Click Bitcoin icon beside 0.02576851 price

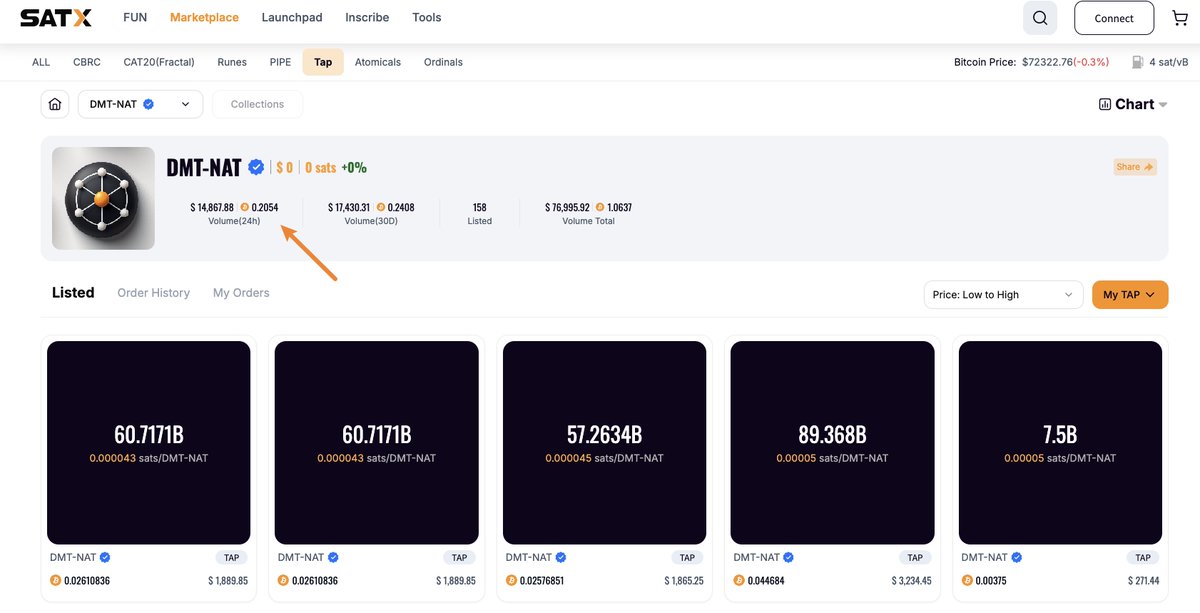click(x=512, y=580)
